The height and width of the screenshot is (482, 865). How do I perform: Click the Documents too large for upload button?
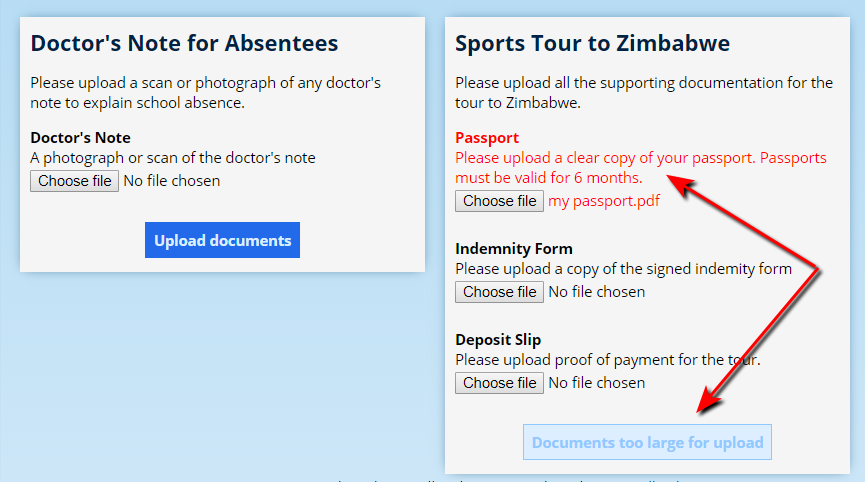pyautogui.click(x=647, y=442)
